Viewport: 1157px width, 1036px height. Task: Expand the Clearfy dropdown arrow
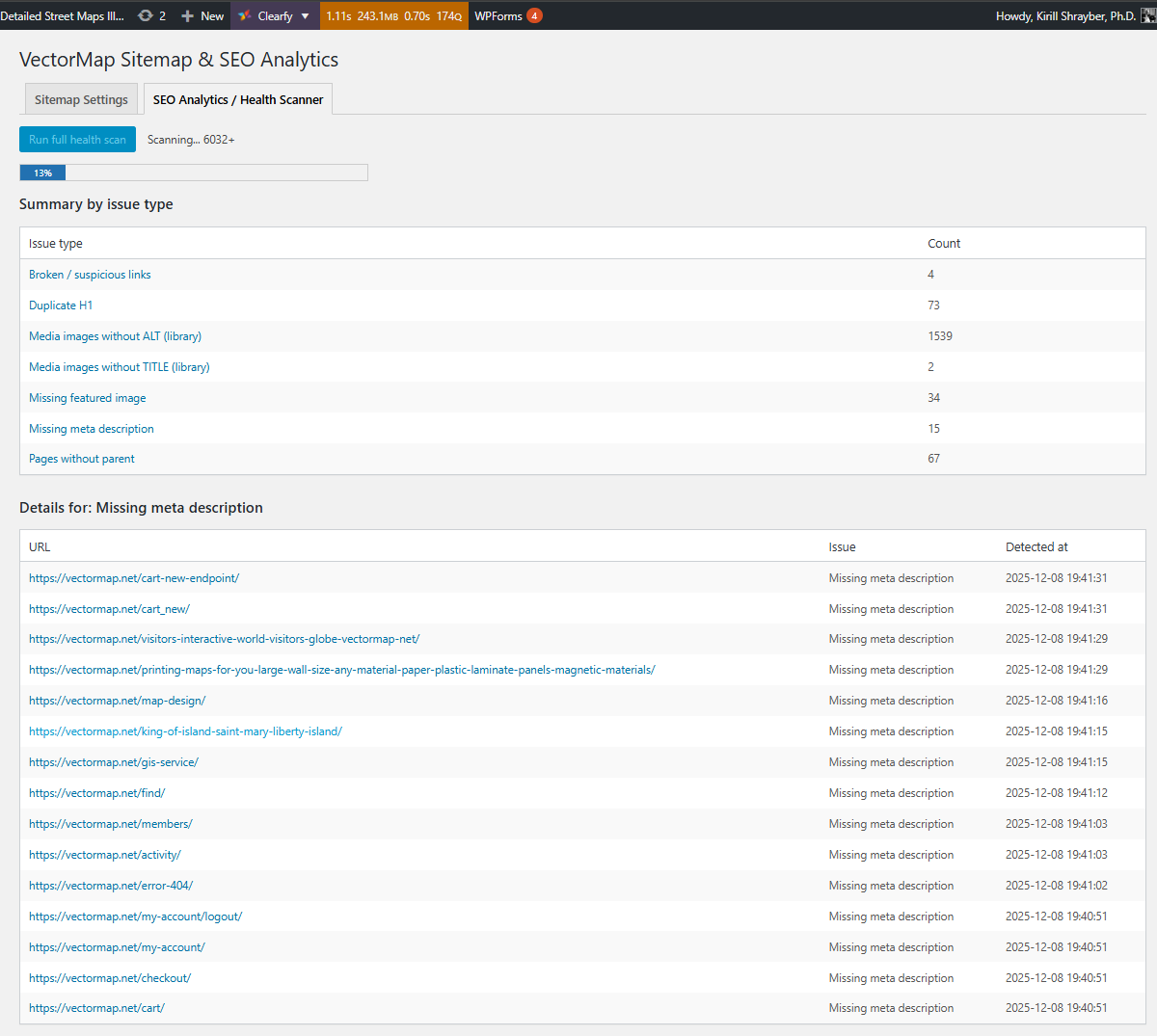305,15
